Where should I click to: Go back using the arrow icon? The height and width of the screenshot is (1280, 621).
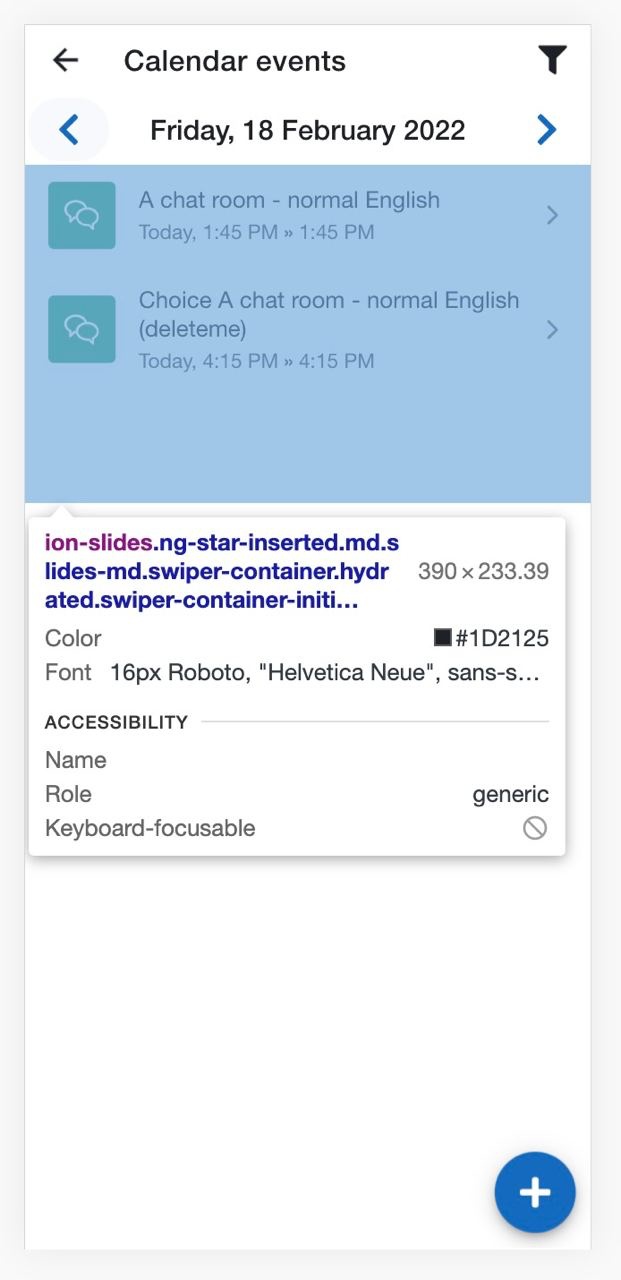pos(66,61)
